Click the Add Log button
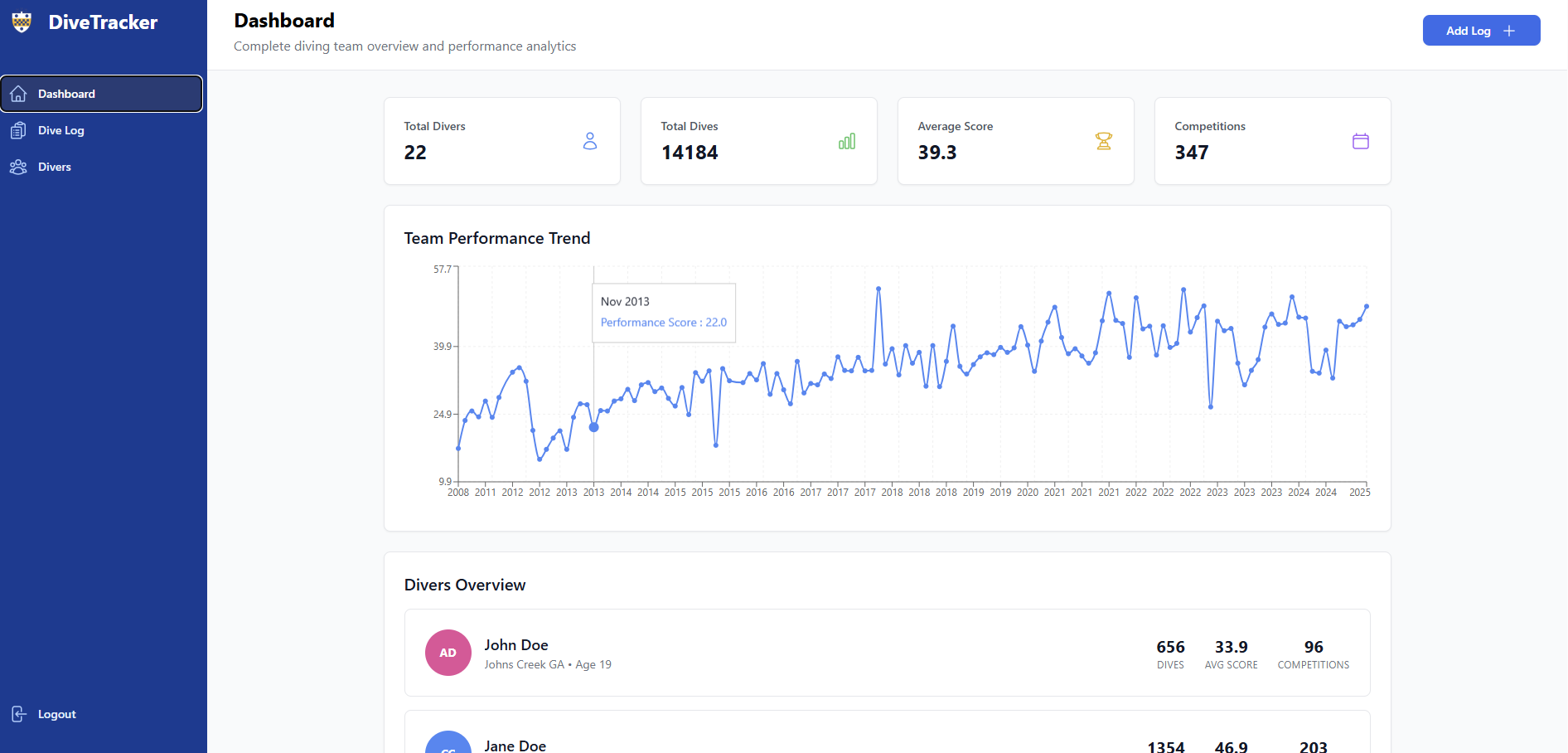 pos(1481,30)
